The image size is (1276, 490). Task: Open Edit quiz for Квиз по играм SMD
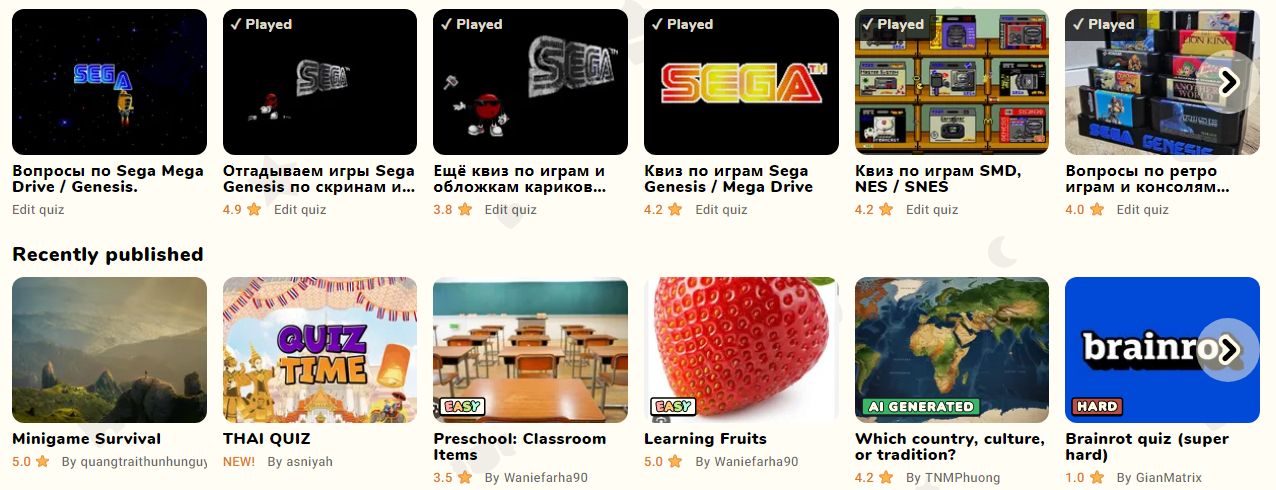[x=932, y=210]
